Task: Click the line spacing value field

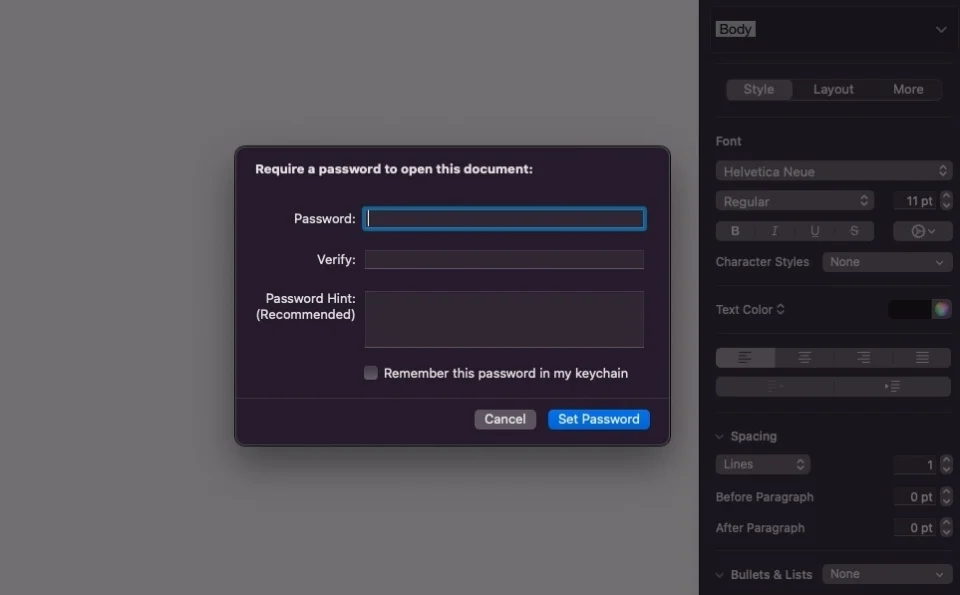Action: pyautogui.click(x=915, y=465)
